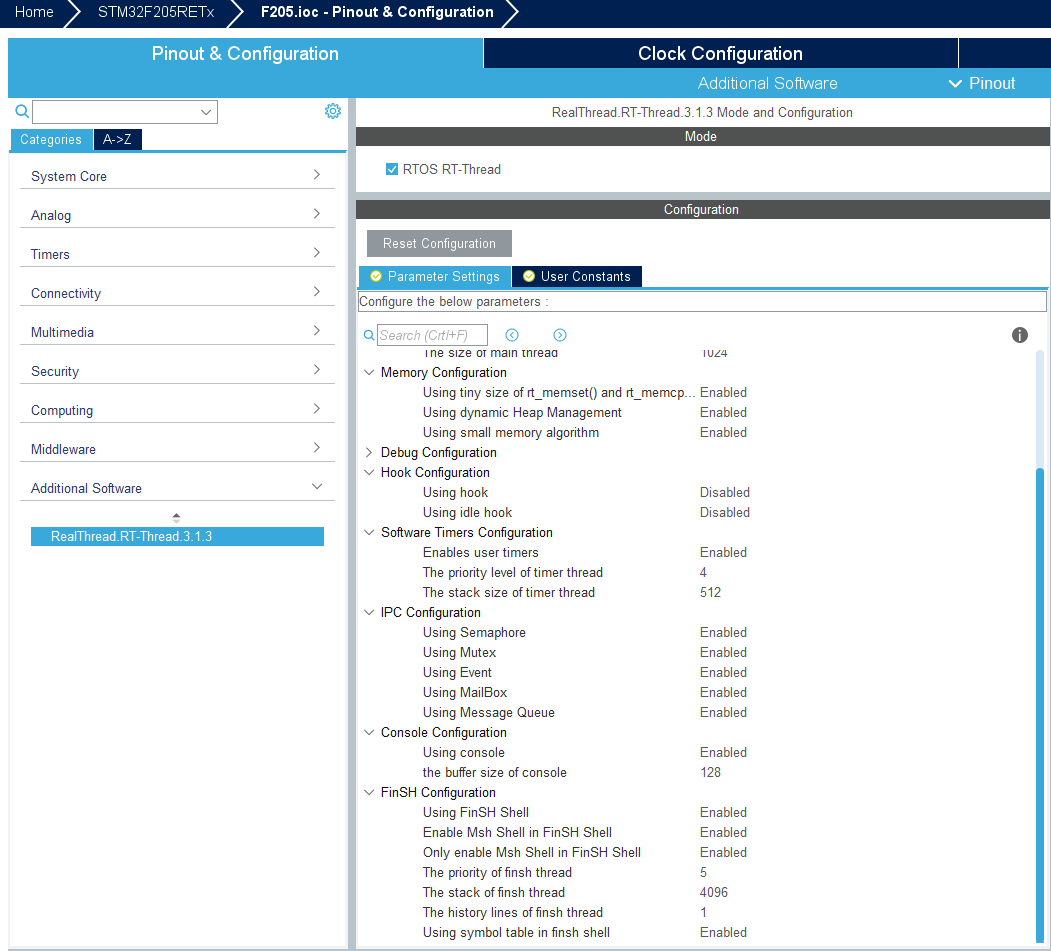Screen dimensions: 1051x951
Task: Click Disabled value for 'Using hook'
Action: [x=725, y=493]
